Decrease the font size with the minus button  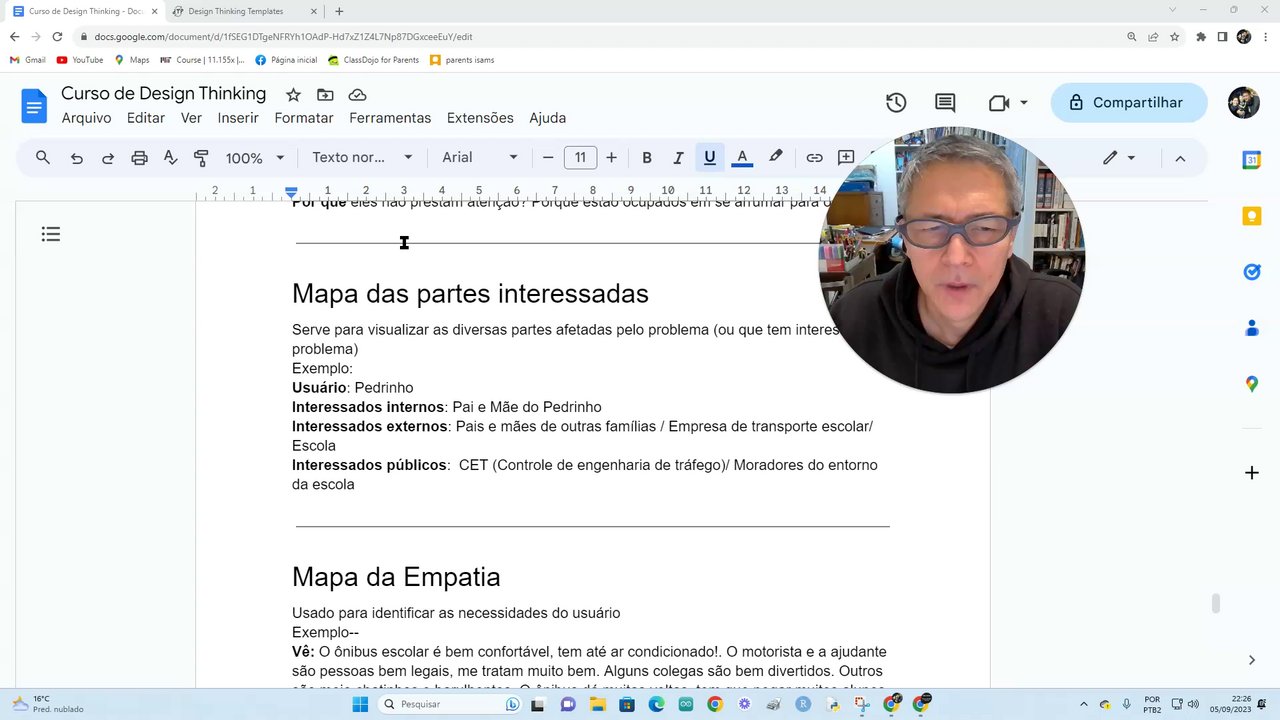pos(548,157)
